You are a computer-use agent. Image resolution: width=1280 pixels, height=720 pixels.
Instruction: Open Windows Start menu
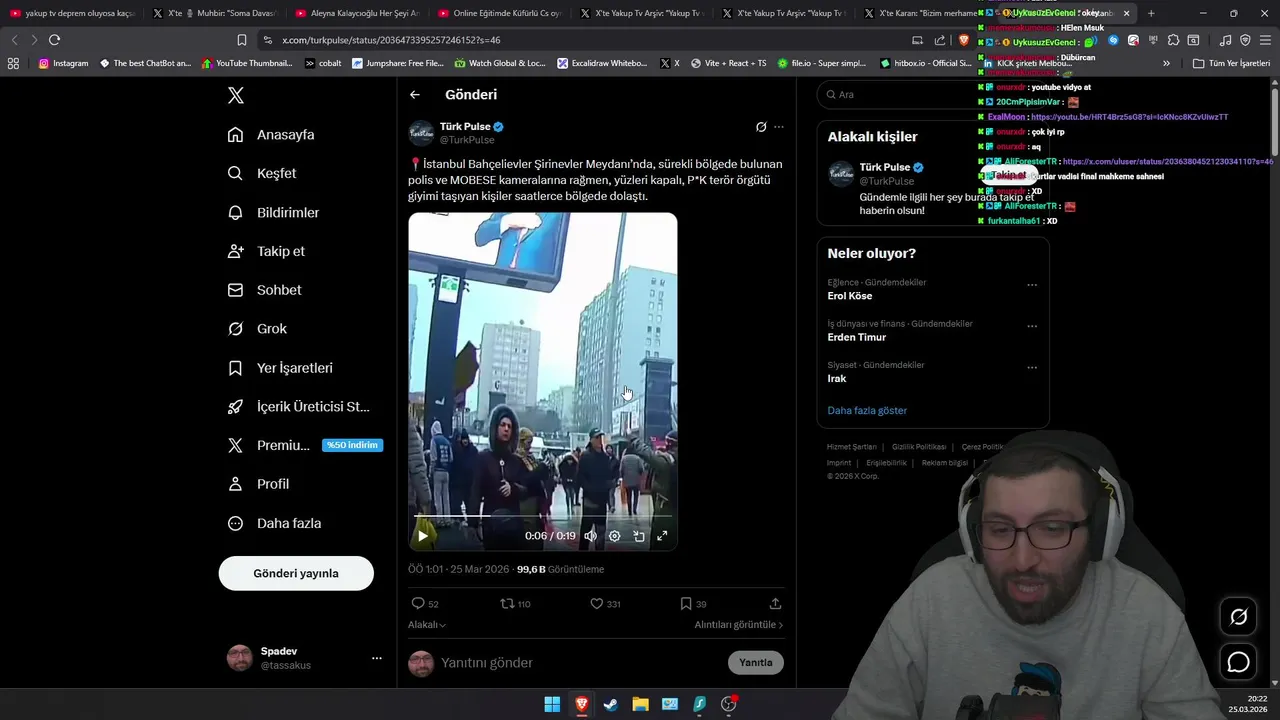552,704
